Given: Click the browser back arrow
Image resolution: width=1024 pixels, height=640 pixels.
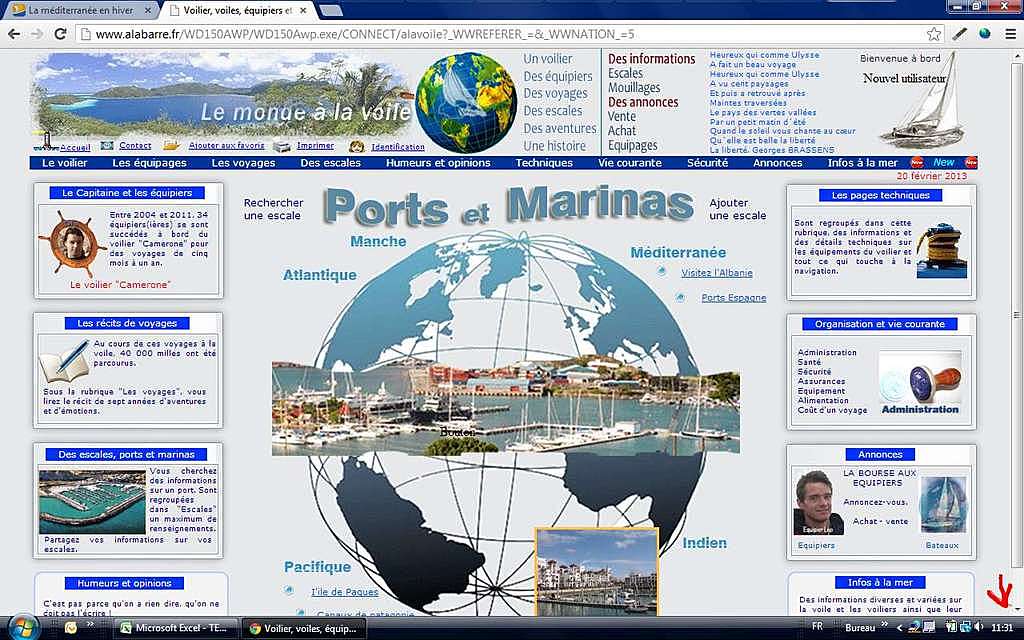Looking at the screenshot, I should pos(14,34).
